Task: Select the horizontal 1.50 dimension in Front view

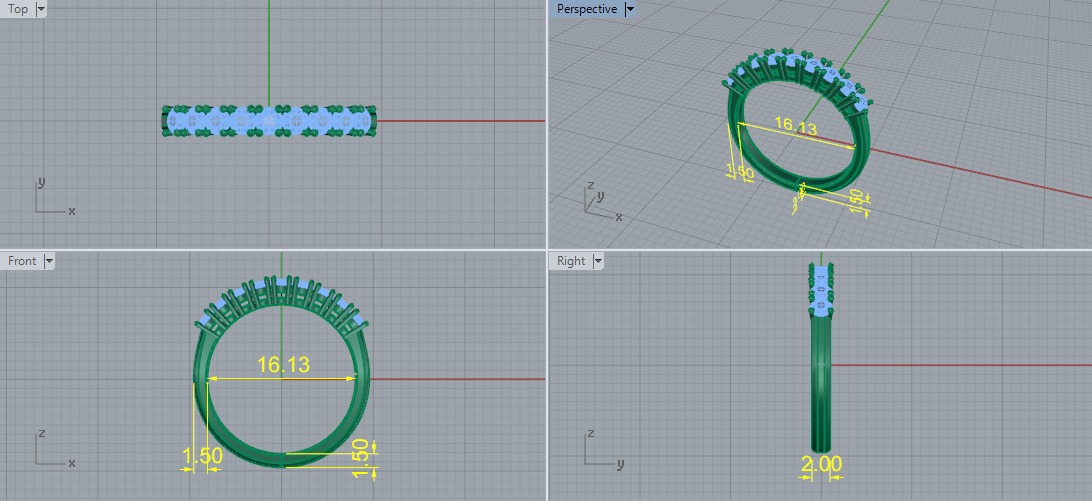Action: [x=202, y=456]
